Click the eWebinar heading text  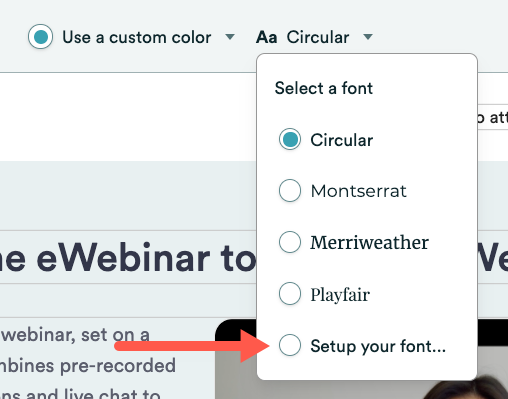128,258
